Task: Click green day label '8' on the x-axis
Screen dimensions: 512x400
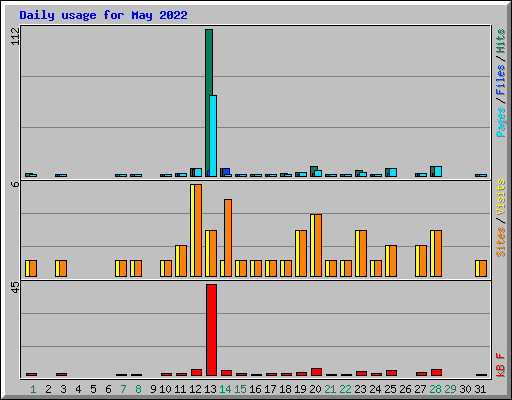Action: click(138, 389)
